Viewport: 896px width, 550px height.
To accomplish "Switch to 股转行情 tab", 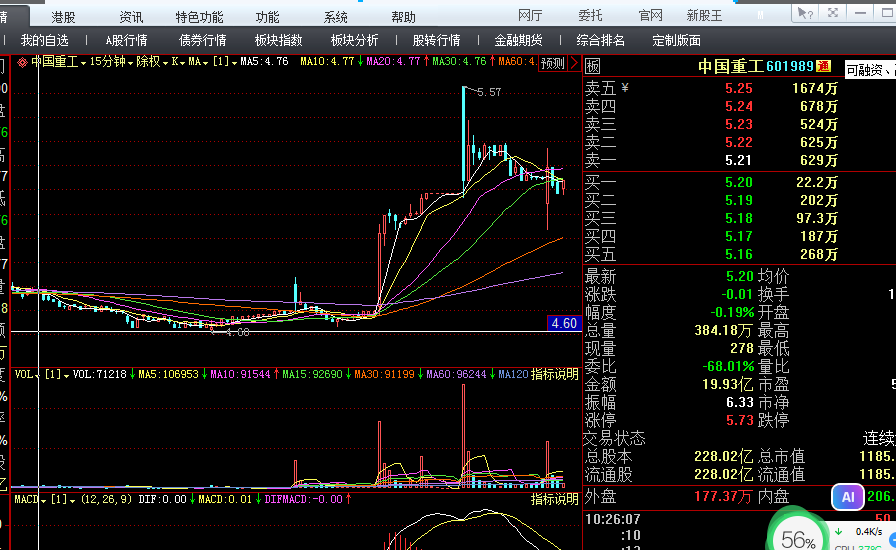I will [437, 41].
